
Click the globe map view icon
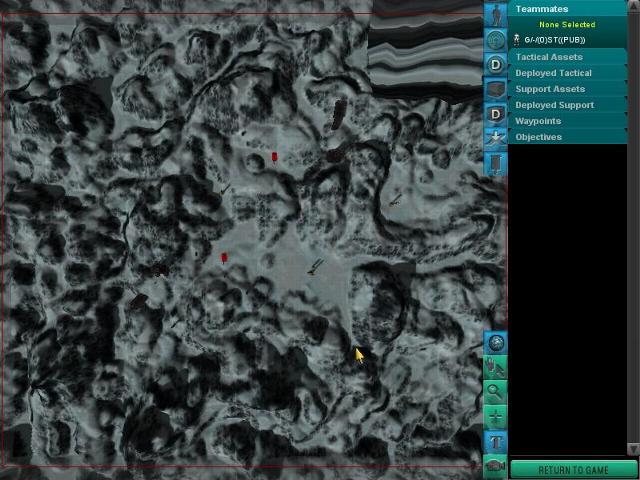(x=496, y=343)
